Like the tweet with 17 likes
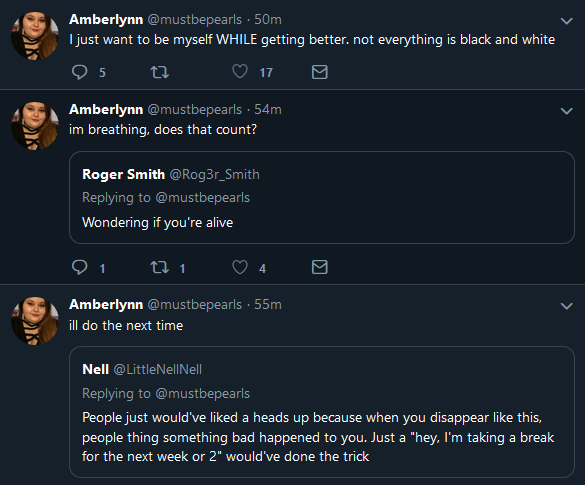 [240, 72]
